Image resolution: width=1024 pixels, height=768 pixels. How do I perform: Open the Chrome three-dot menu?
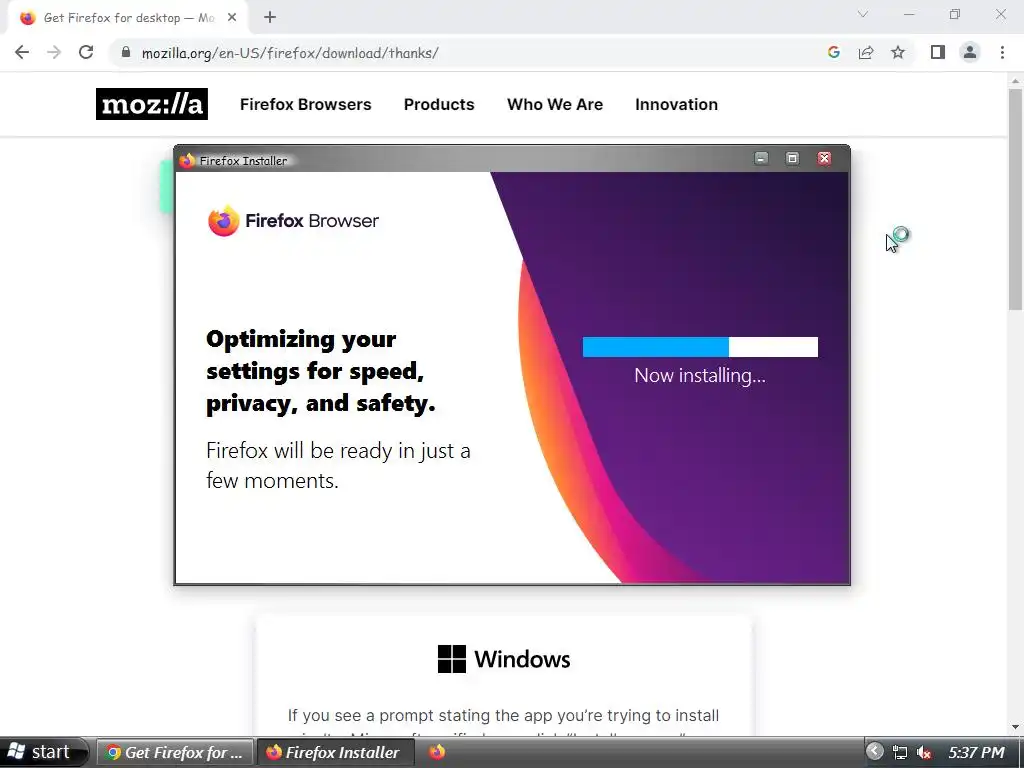click(1002, 52)
